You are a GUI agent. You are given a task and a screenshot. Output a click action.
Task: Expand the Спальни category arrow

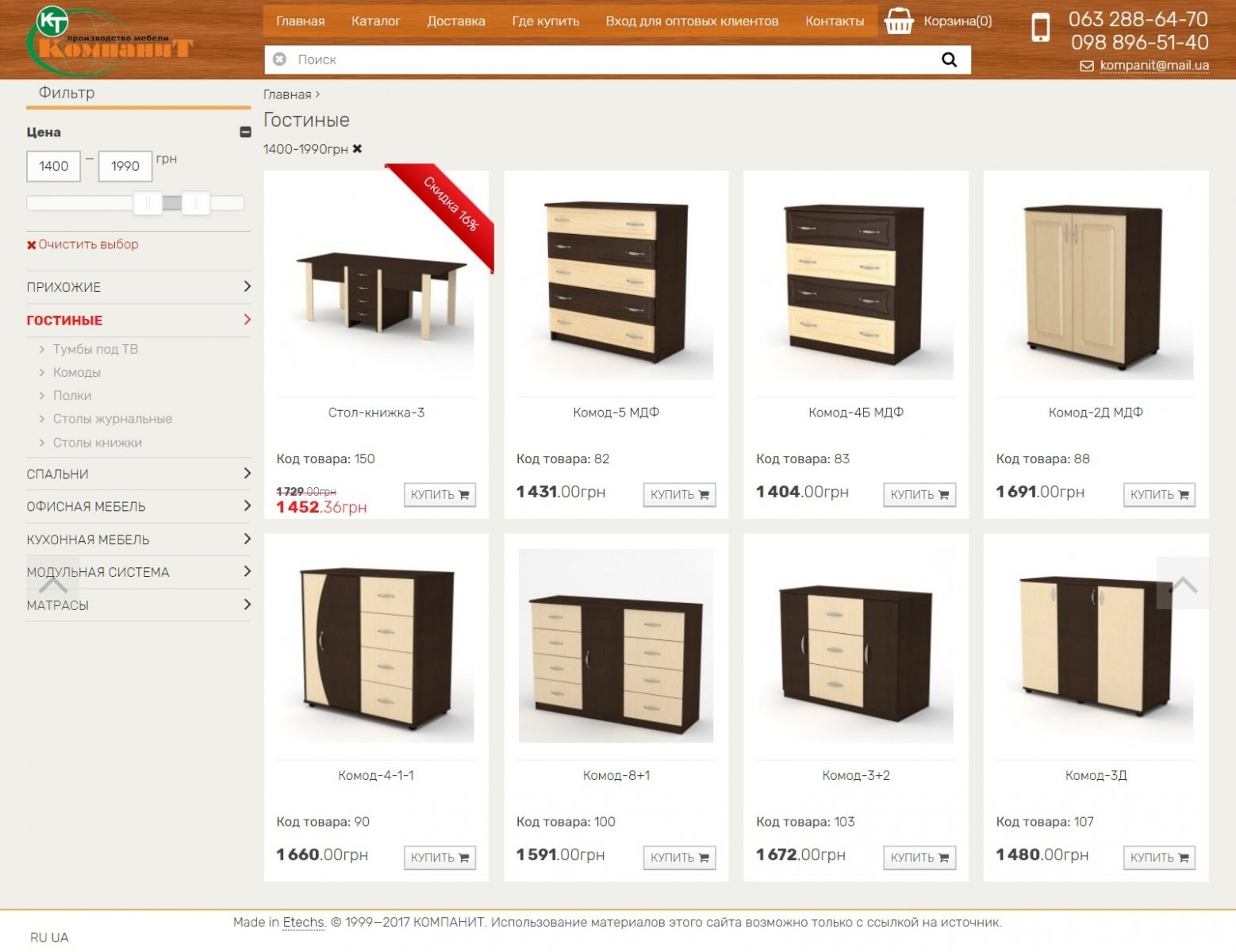(247, 474)
